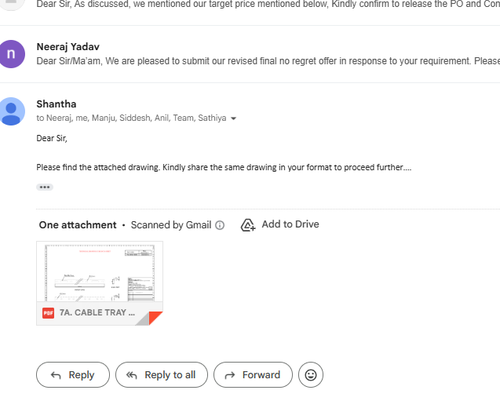The height and width of the screenshot is (397, 500).
Task: Click the 'Scanned by Gmail' text
Action: [x=171, y=225]
